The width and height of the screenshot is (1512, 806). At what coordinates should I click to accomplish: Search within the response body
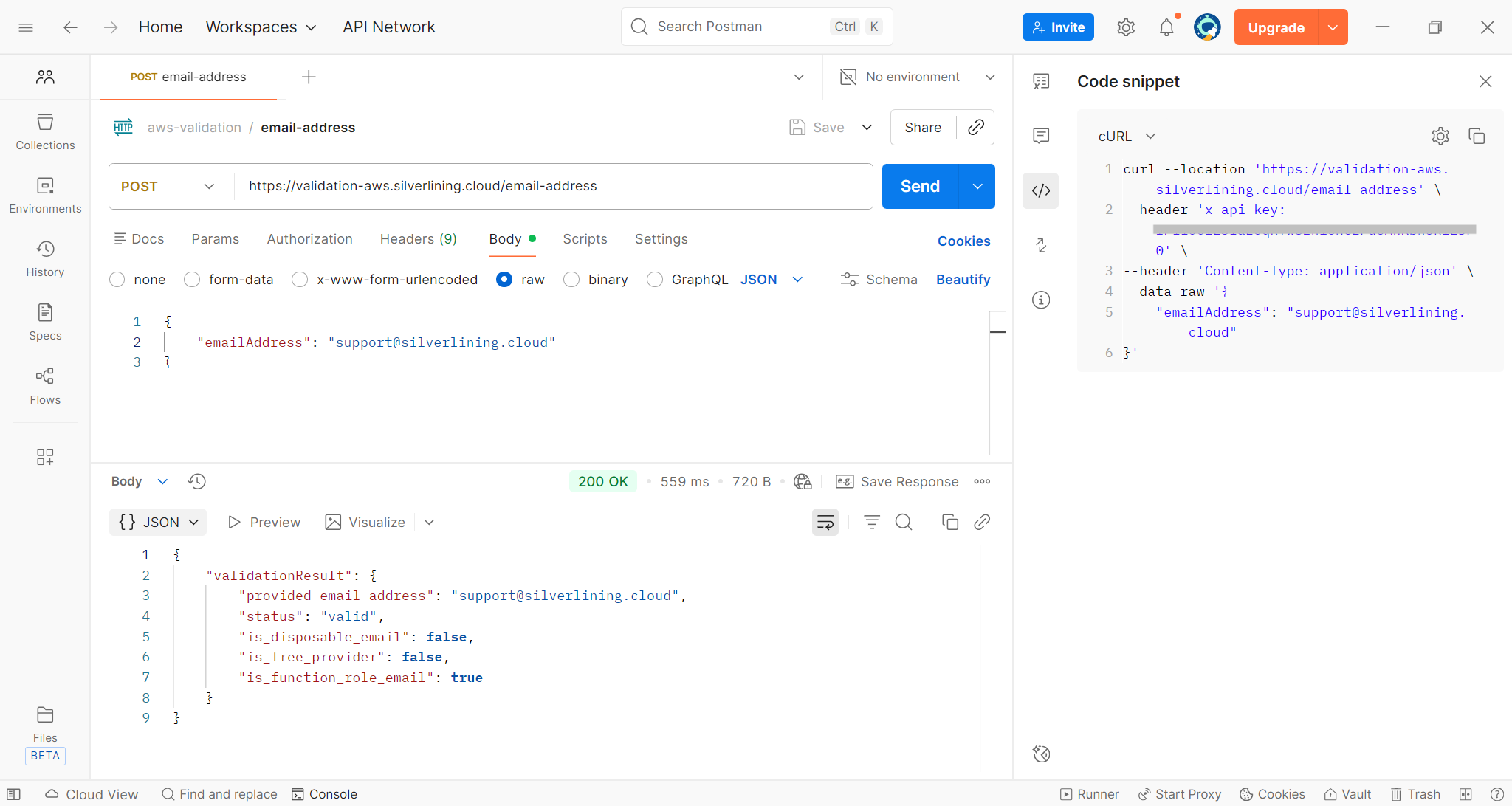tap(903, 523)
